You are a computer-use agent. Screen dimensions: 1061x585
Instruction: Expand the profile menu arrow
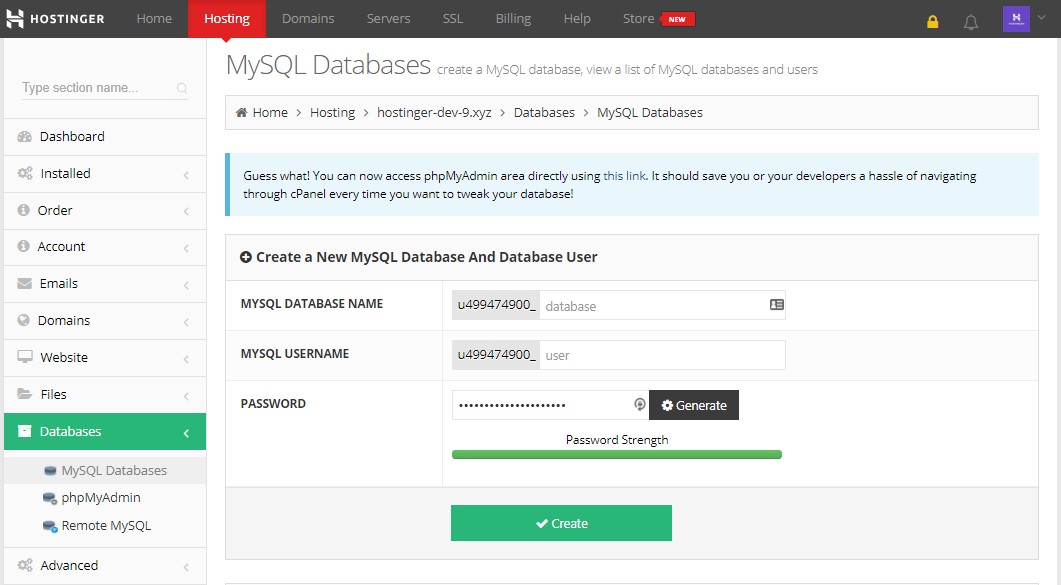tap(1041, 18)
